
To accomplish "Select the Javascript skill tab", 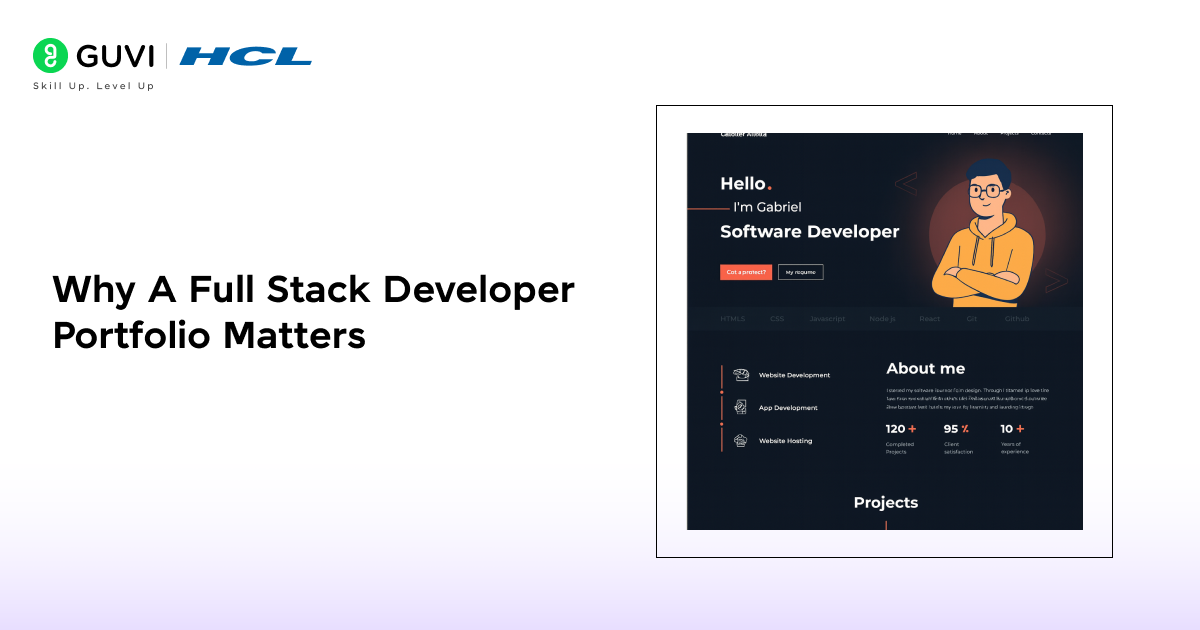I will tap(827, 319).
